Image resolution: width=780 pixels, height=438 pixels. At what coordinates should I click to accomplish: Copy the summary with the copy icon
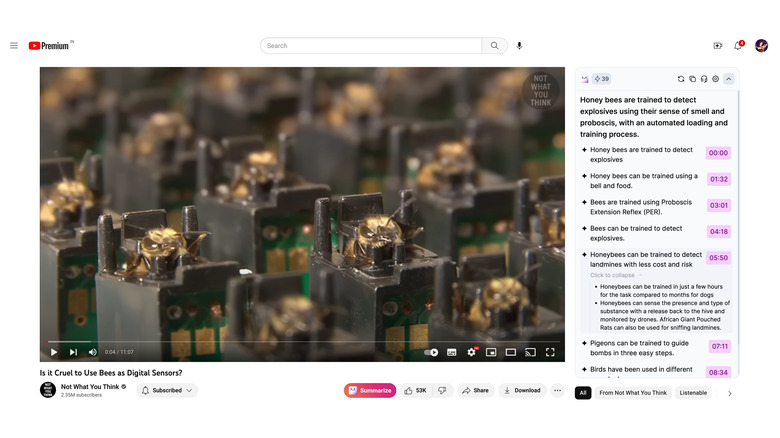tap(692, 79)
